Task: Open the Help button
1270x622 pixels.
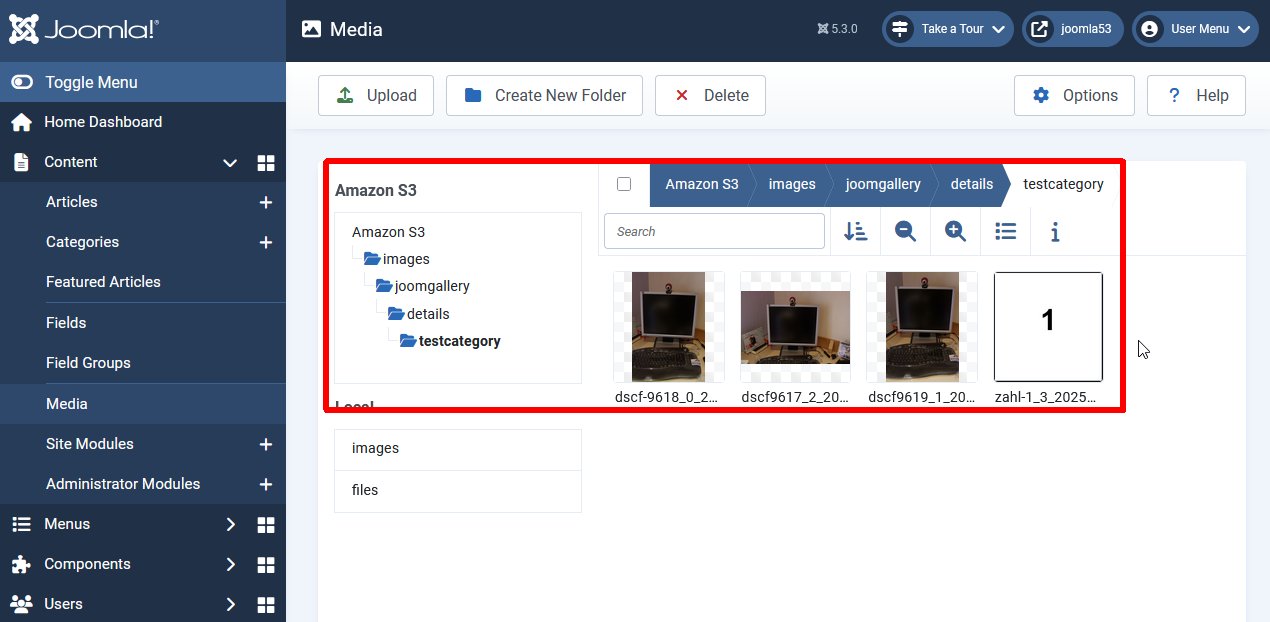Action: (1196, 95)
